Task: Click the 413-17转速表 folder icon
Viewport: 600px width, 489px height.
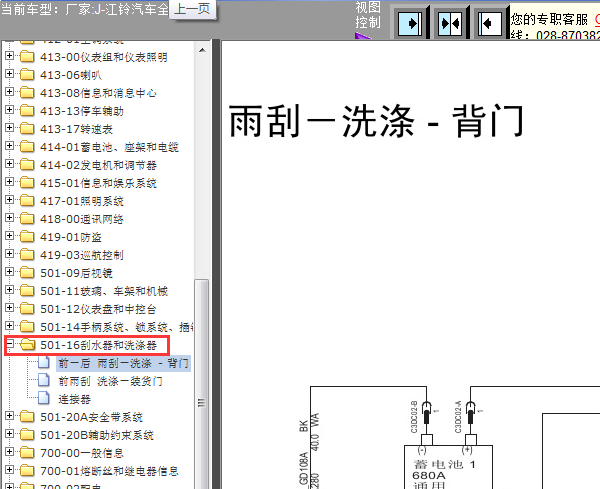Action: pyautogui.click(x=27, y=129)
